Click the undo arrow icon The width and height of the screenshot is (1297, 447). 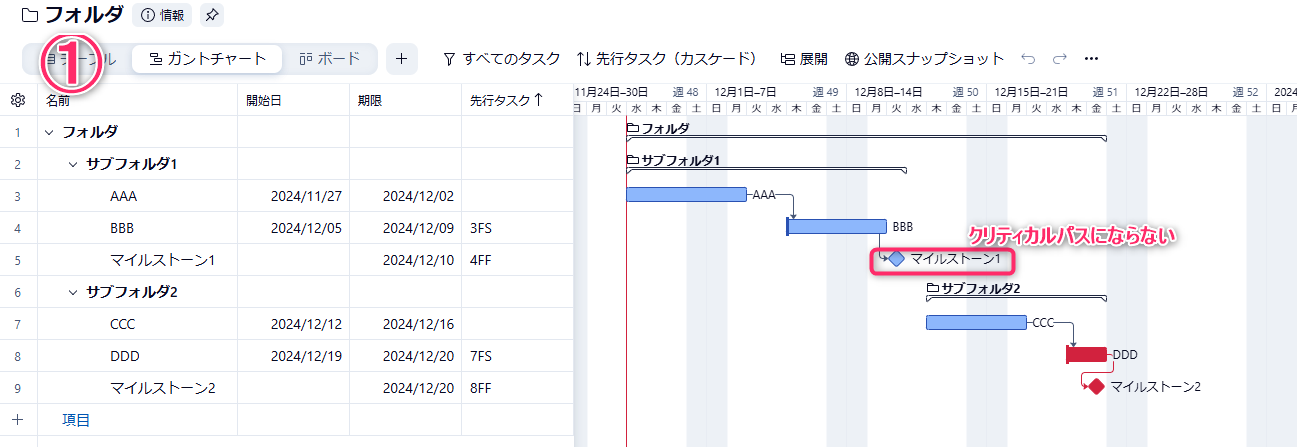(x=1028, y=59)
